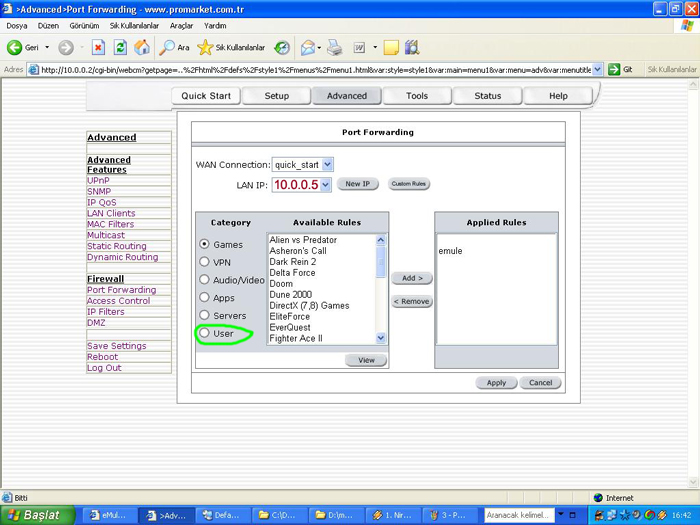Switch to the Tools tab

417,96
